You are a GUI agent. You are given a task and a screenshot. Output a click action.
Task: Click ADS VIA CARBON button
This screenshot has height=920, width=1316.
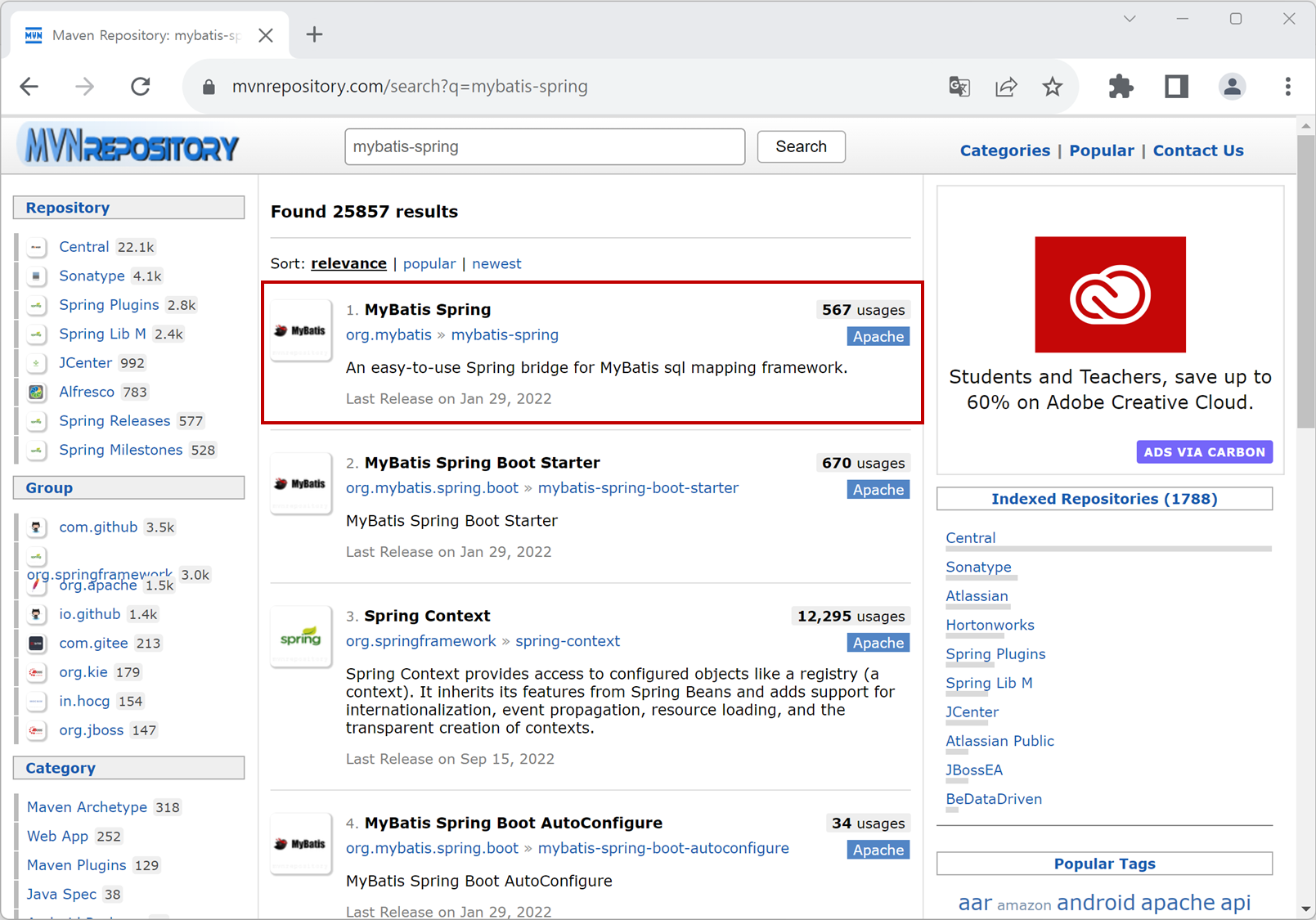click(x=1204, y=451)
